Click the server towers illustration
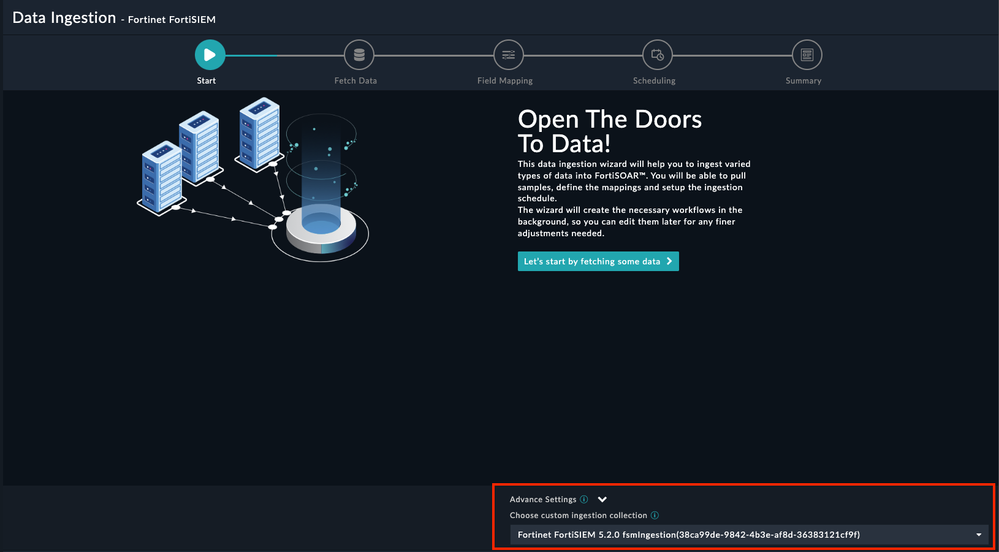 coord(253,182)
